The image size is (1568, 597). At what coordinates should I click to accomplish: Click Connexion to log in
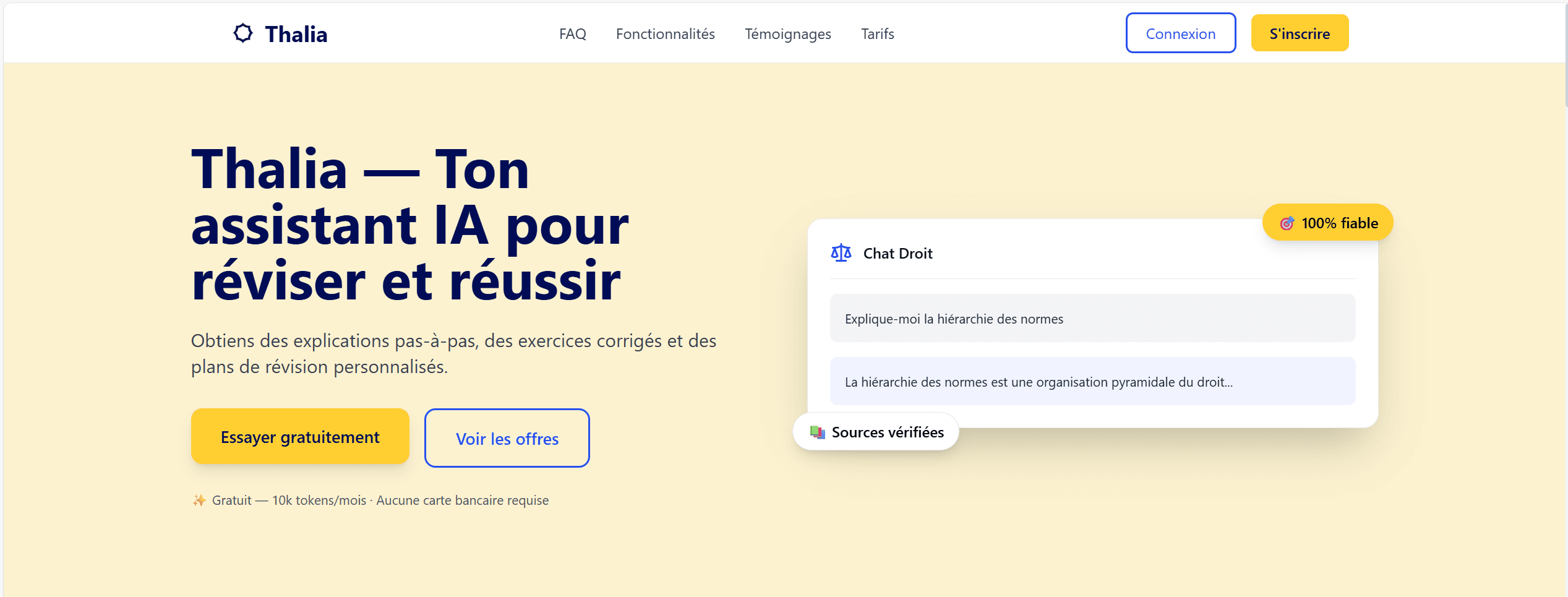tap(1180, 33)
